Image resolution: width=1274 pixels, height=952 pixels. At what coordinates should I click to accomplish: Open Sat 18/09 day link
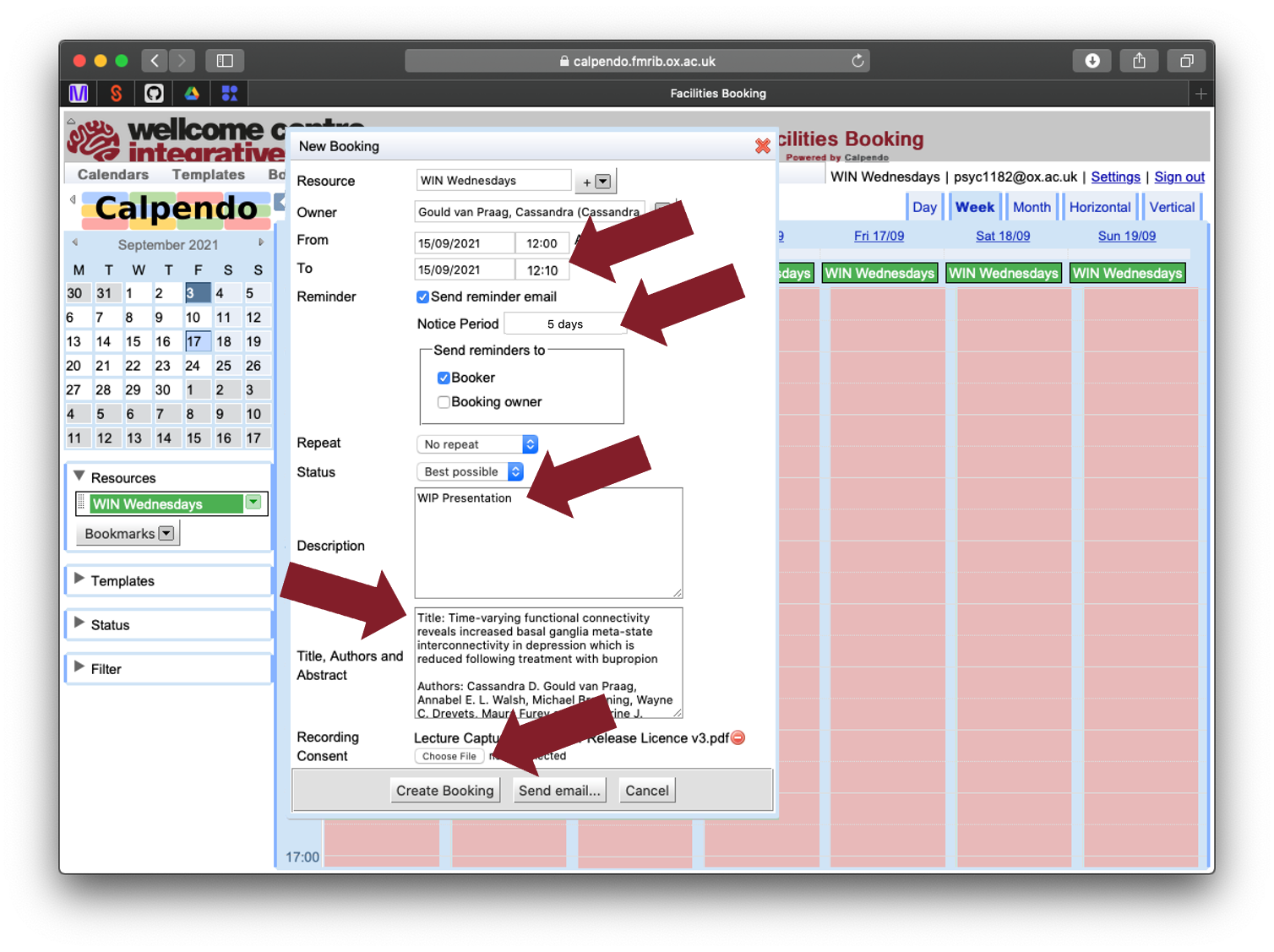coord(1003,236)
